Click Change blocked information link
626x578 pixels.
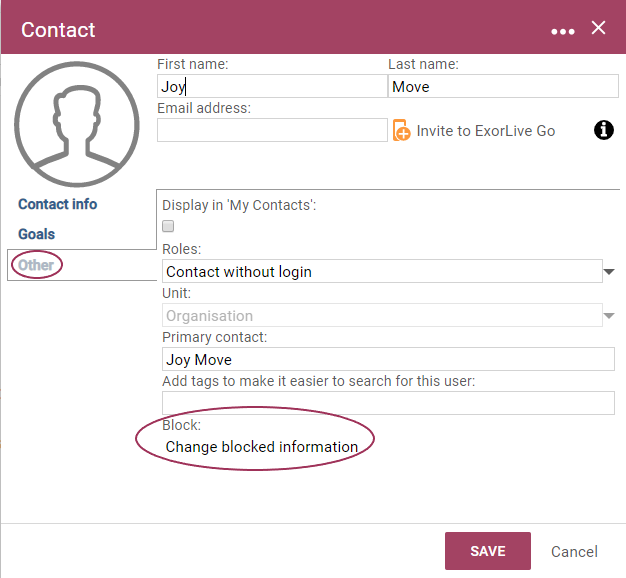tap(261, 447)
